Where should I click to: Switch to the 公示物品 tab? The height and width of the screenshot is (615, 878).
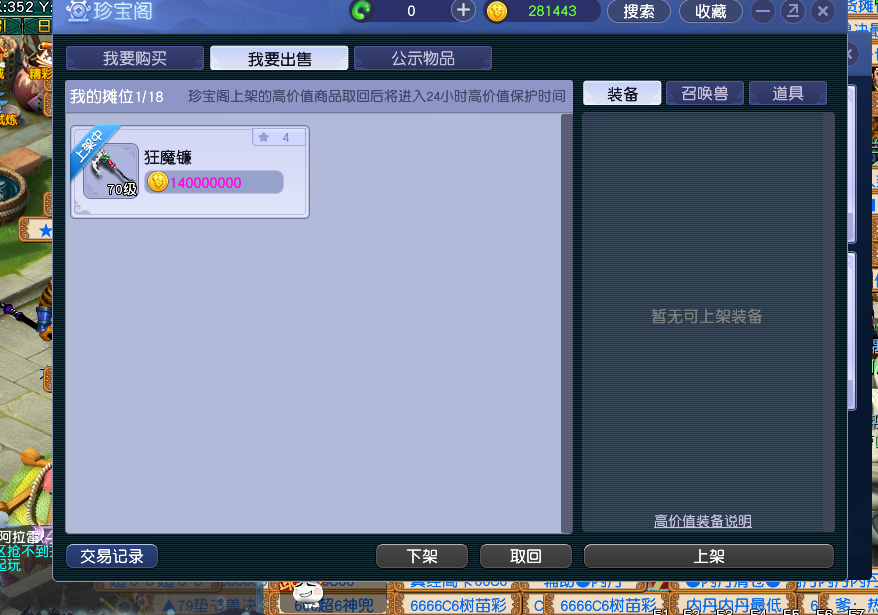coord(423,58)
